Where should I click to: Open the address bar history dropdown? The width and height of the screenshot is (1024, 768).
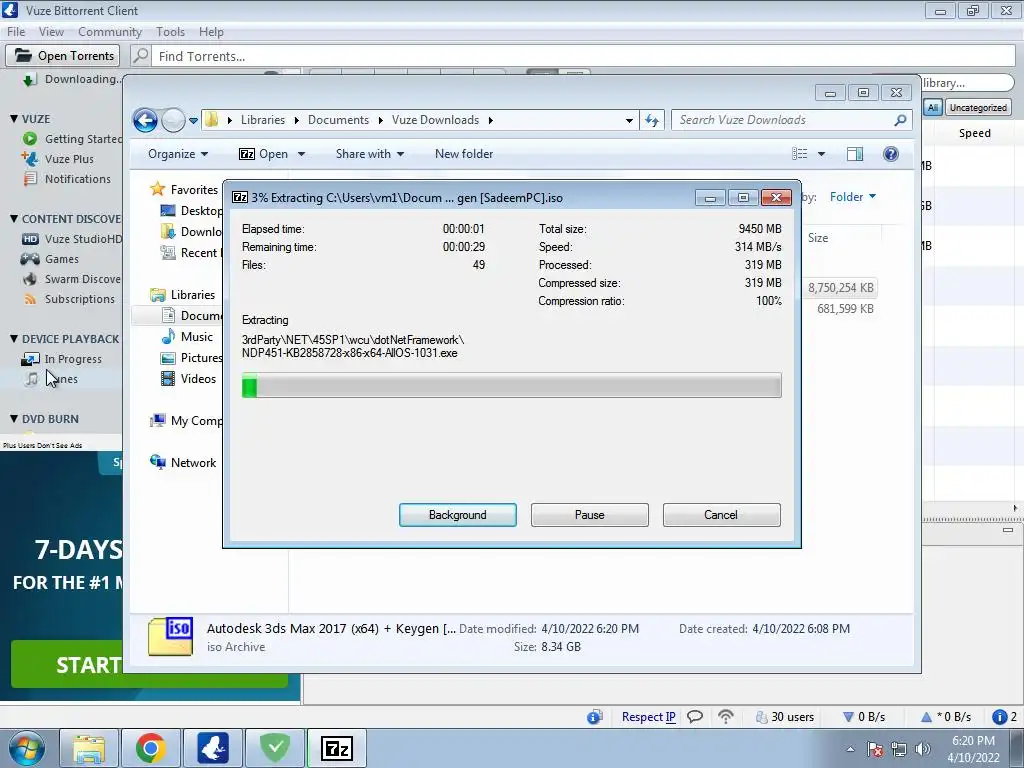click(x=629, y=120)
